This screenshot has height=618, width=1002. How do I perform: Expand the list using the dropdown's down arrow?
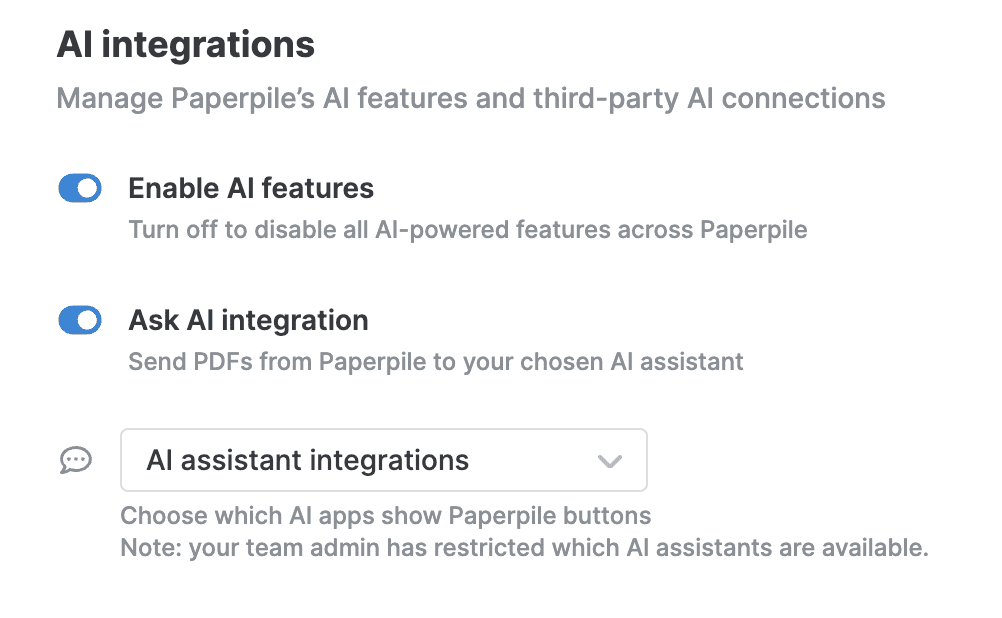[610, 461]
